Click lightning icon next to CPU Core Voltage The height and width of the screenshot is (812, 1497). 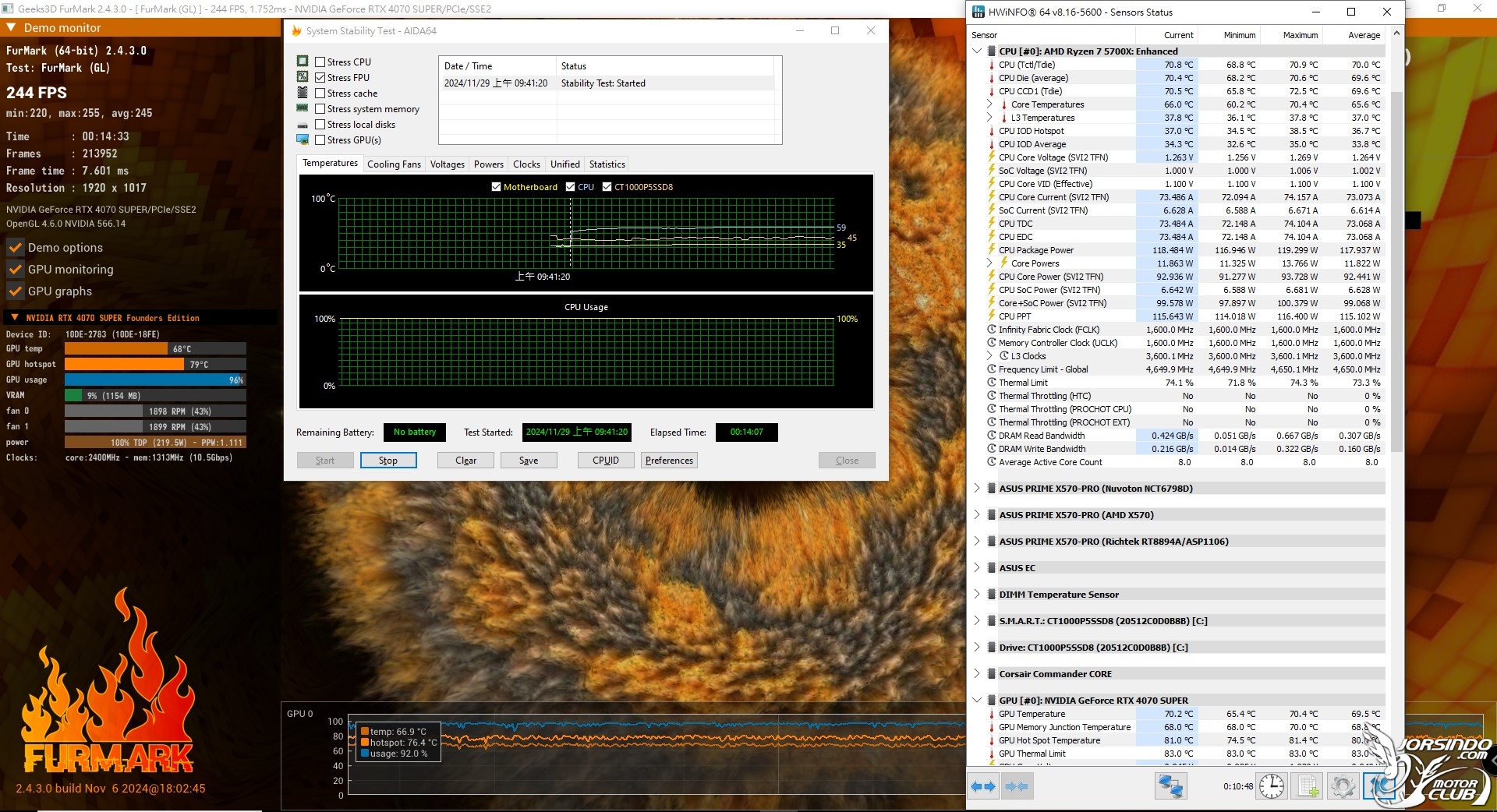(x=992, y=157)
